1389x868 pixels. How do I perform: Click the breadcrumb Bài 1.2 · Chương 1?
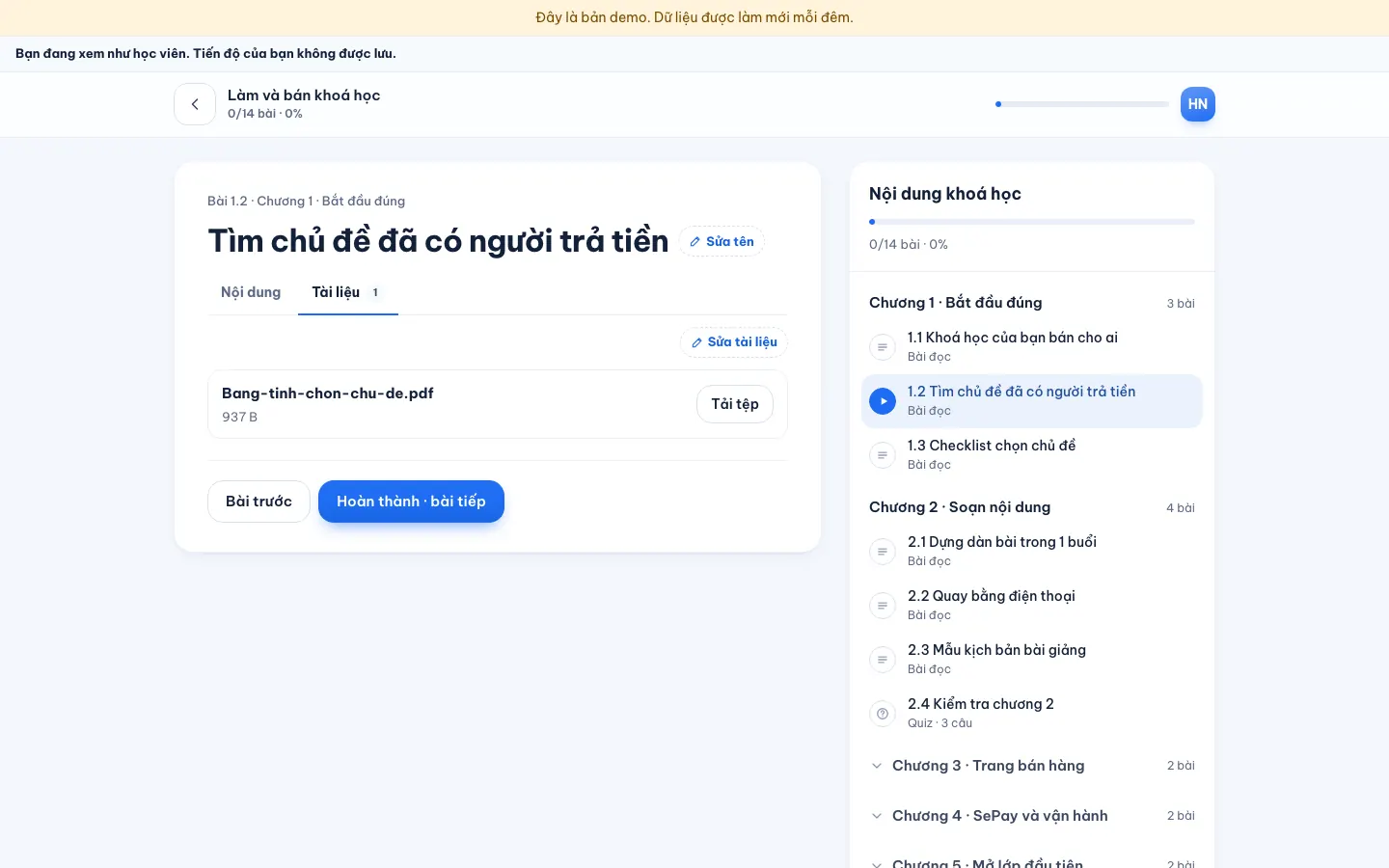click(306, 201)
